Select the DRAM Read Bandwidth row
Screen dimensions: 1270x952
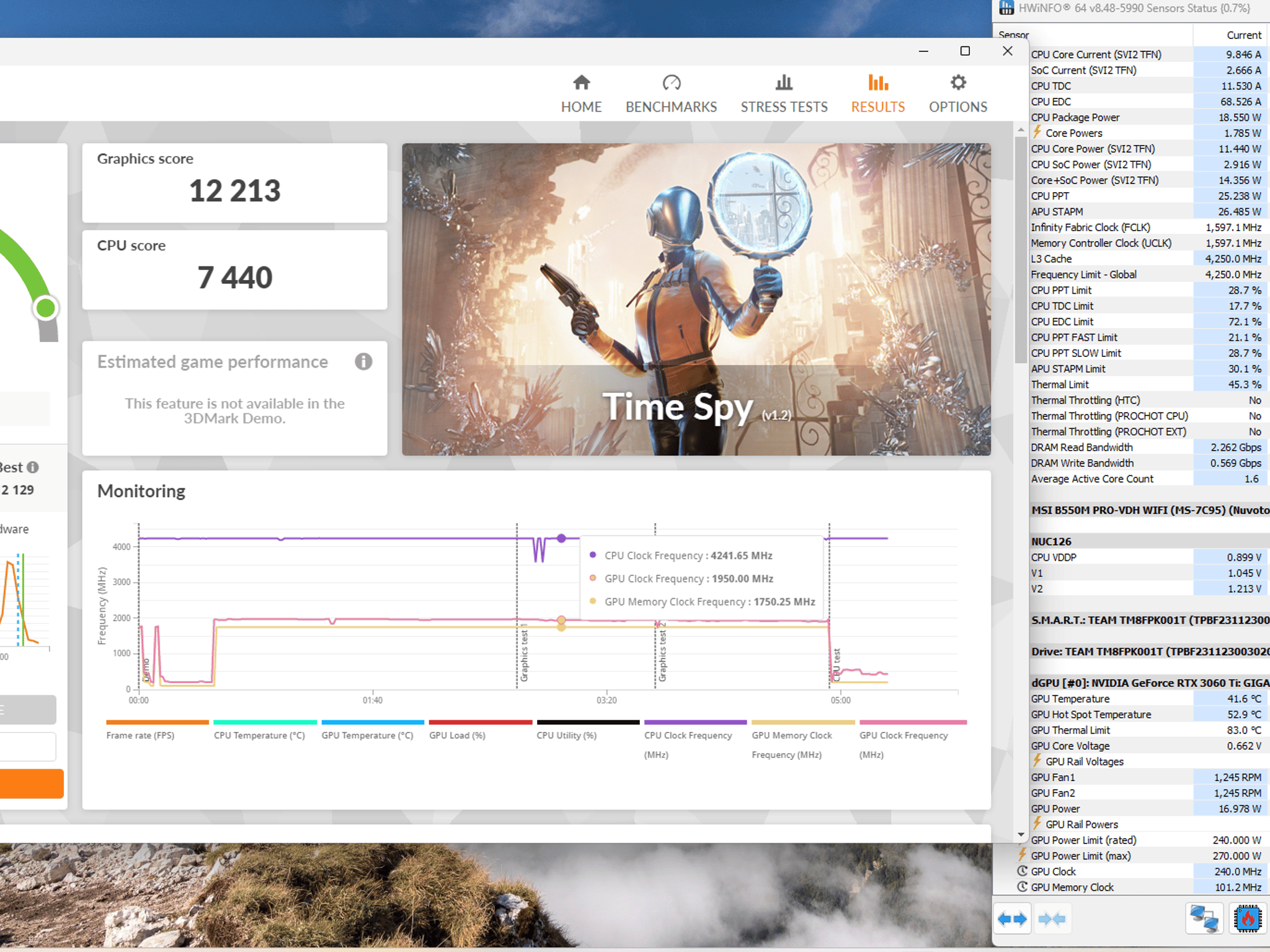coord(1148,447)
